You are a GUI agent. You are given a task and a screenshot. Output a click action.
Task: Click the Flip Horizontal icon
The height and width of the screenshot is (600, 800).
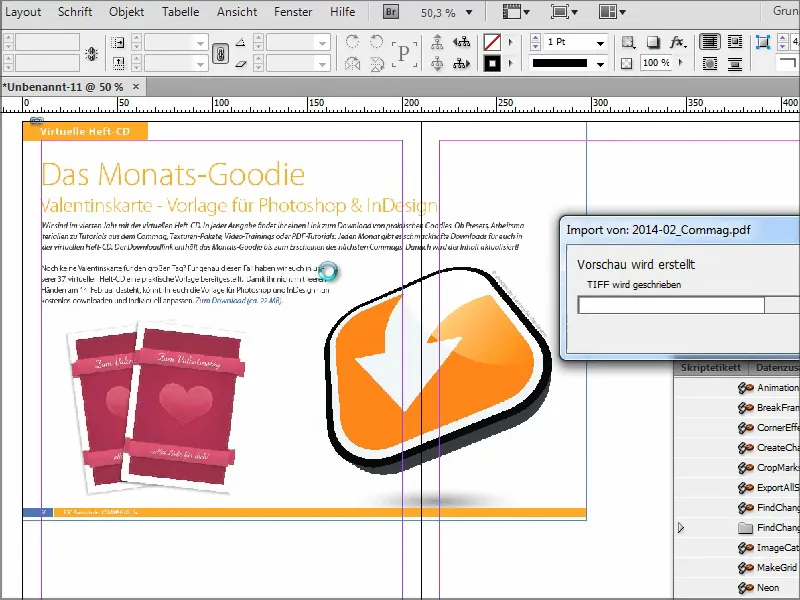pos(352,64)
